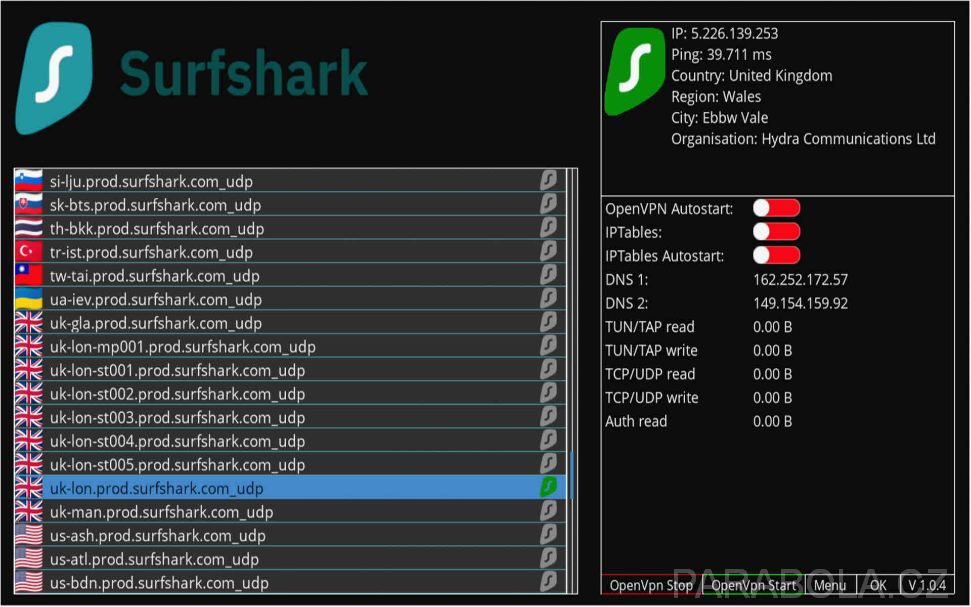
Task: Click the status icon for uk-lon-st003 server
Action: point(548,416)
